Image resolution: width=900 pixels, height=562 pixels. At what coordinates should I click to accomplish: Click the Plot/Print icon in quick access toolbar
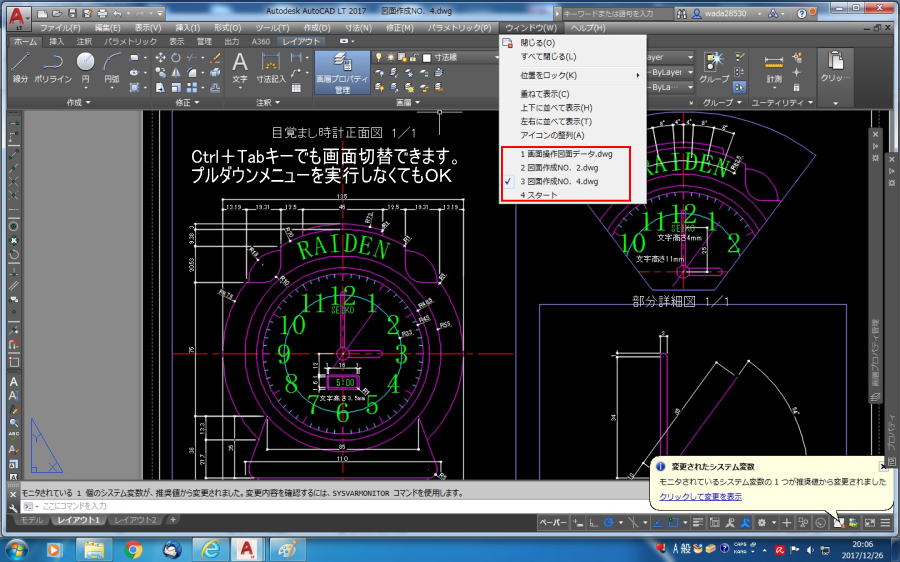pyautogui.click(x=102, y=13)
